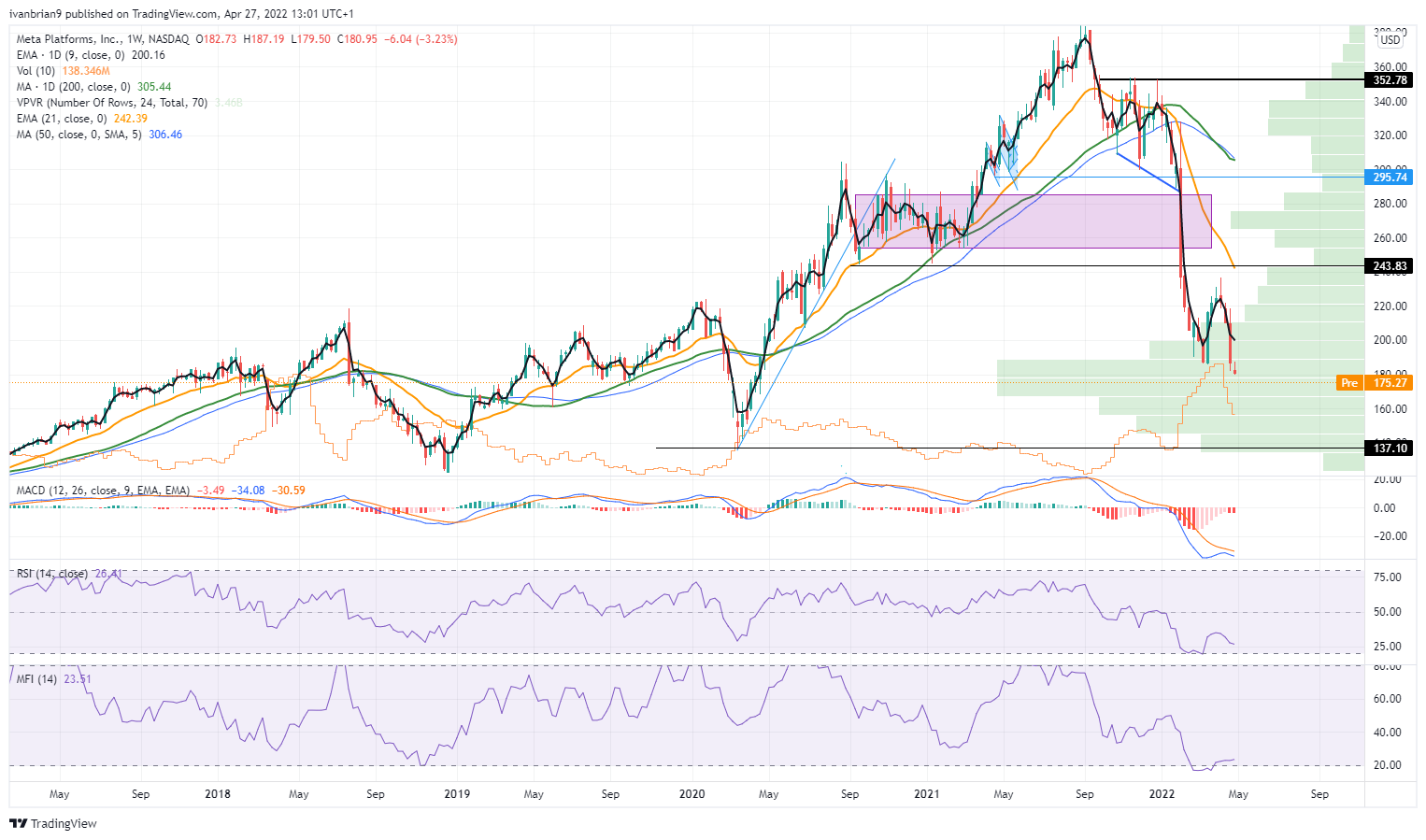The height and width of the screenshot is (840, 1426).
Task: Click the C180.95 close price value
Action: tap(357, 39)
